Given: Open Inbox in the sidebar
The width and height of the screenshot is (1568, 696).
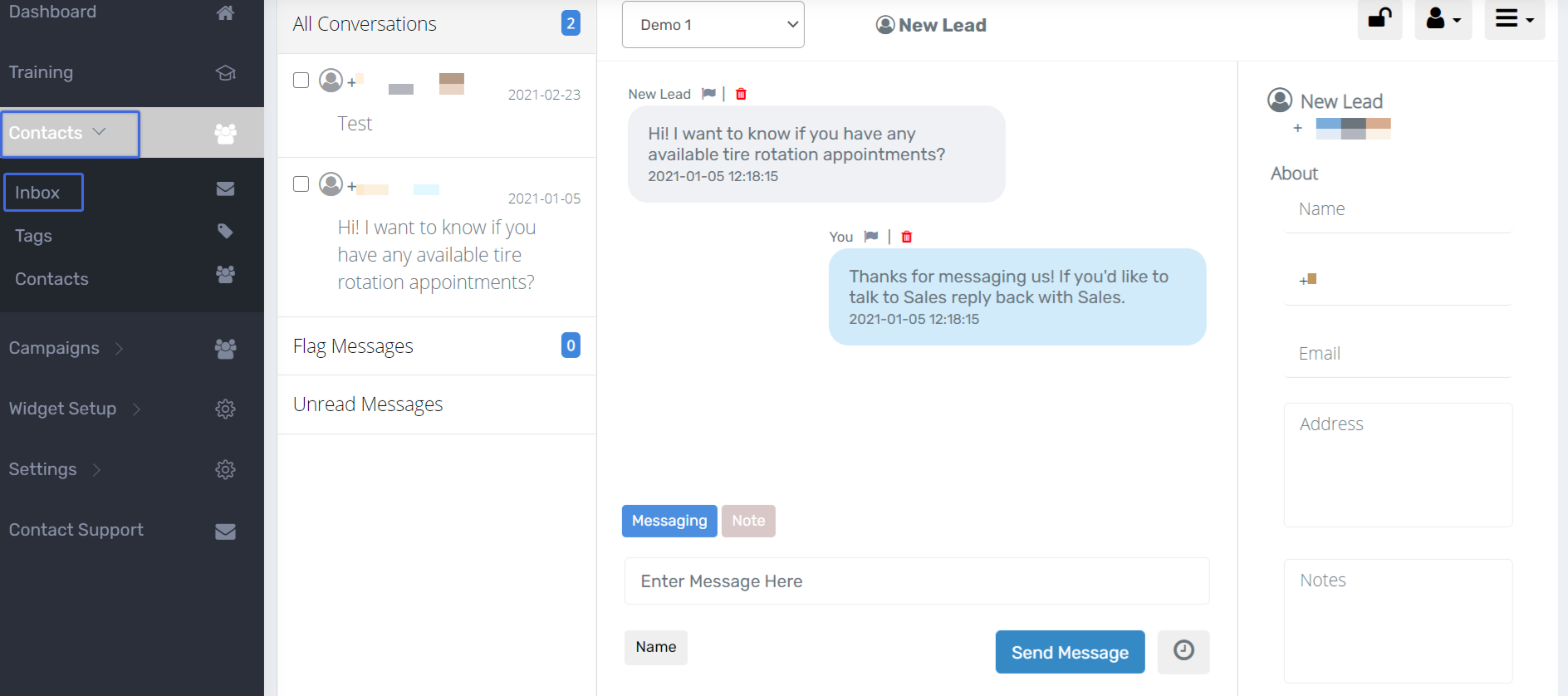Looking at the screenshot, I should tap(43, 193).
